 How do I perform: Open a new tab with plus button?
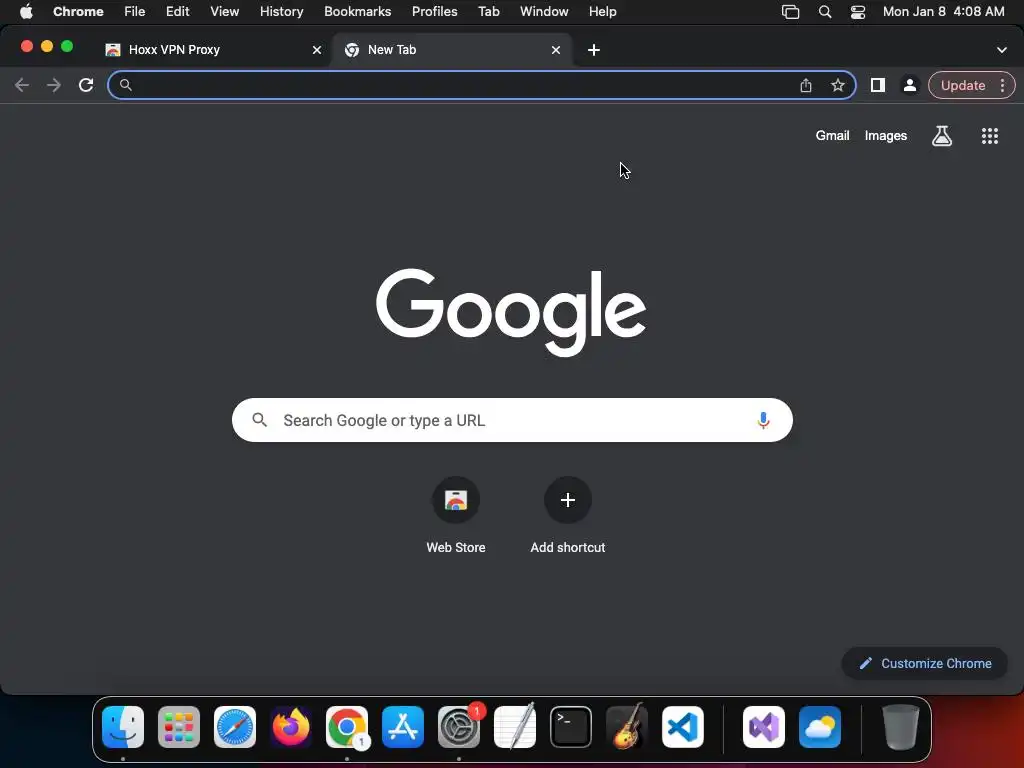[x=594, y=50]
